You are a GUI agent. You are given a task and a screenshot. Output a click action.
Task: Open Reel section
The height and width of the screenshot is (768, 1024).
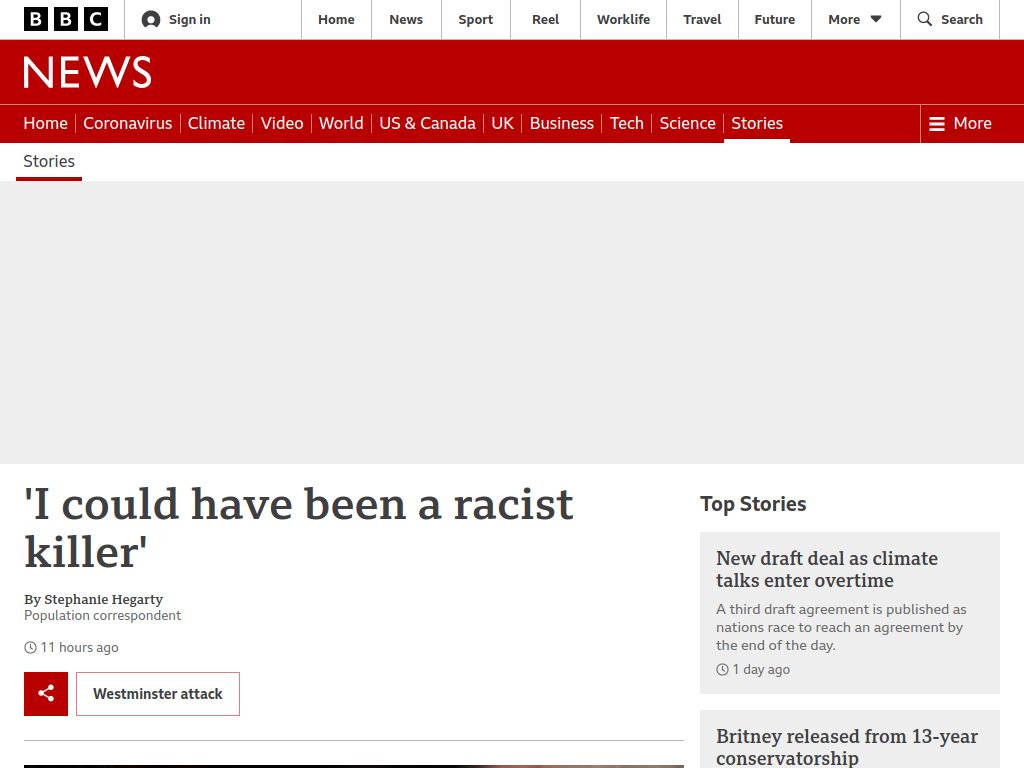pyautogui.click(x=545, y=20)
